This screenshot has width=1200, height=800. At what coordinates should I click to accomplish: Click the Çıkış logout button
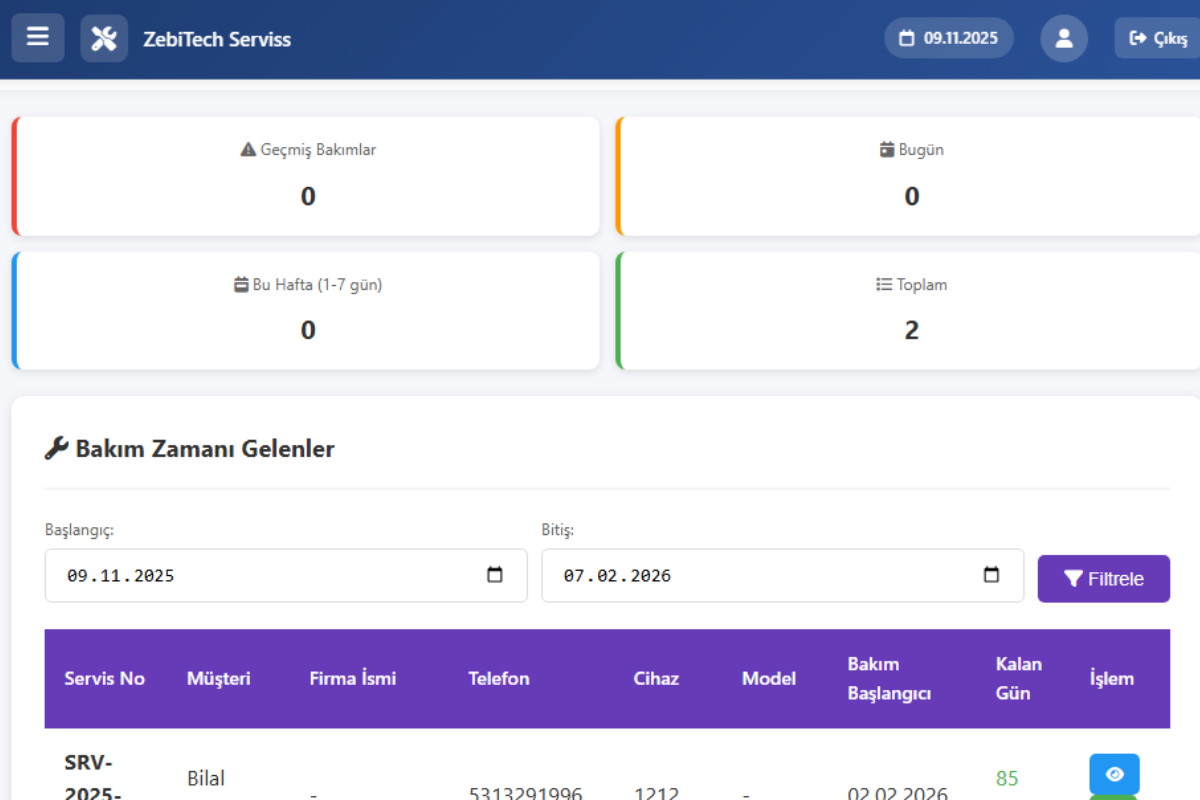coord(1158,39)
